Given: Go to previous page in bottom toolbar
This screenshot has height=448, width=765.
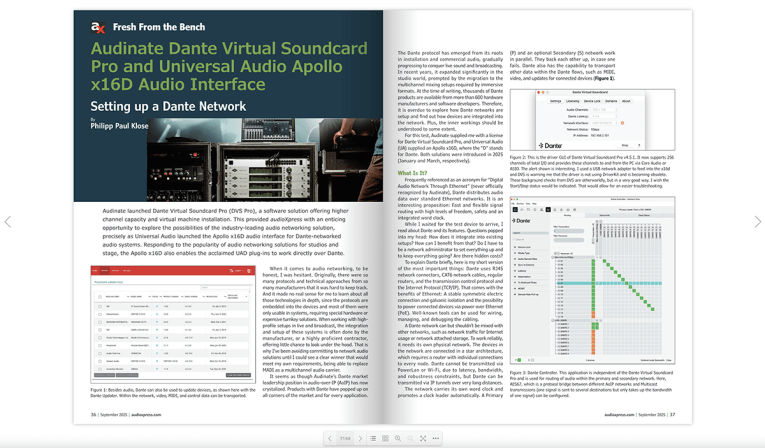Looking at the screenshot, I should pos(331,438).
